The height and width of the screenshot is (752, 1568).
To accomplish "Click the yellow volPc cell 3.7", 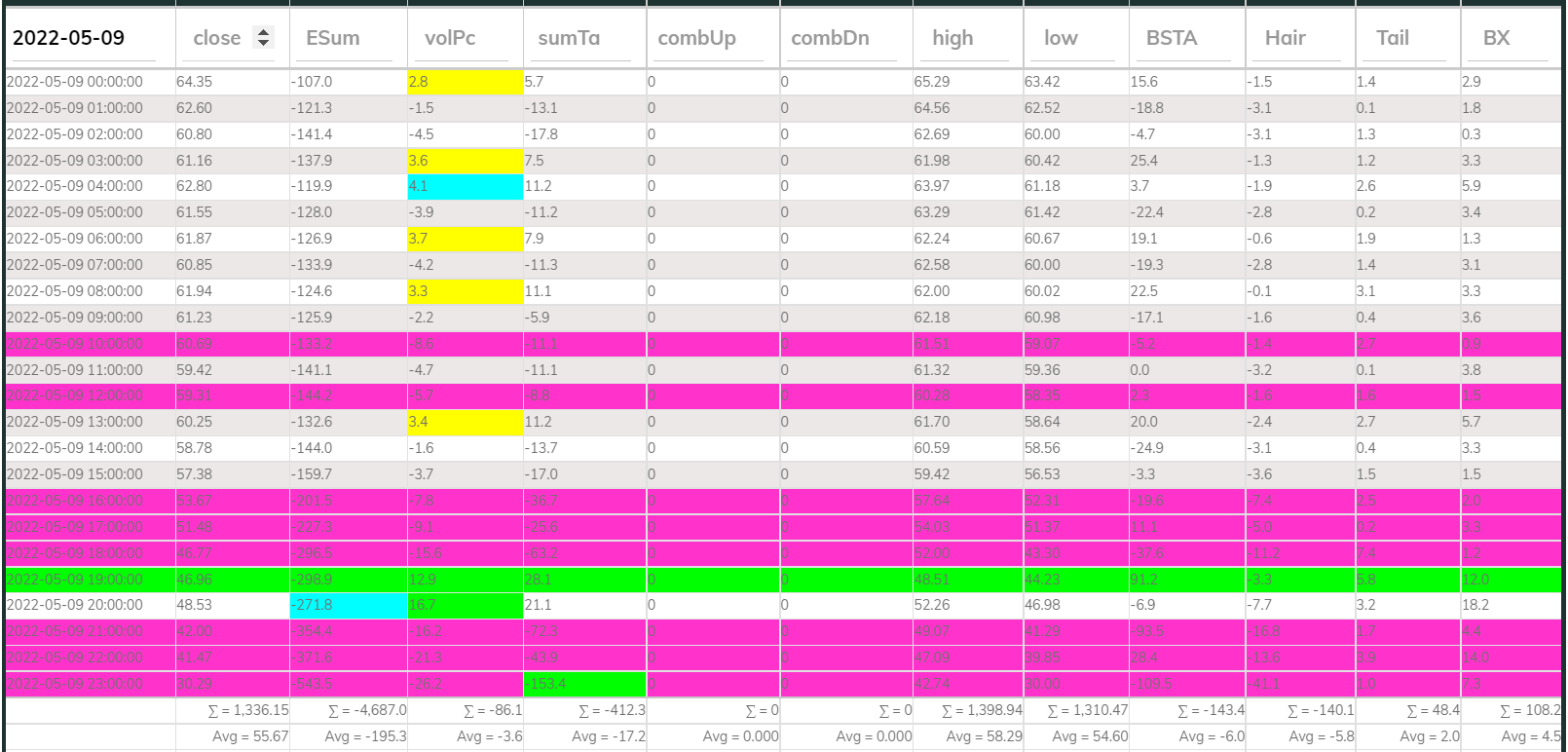I will pyautogui.click(x=466, y=239).
